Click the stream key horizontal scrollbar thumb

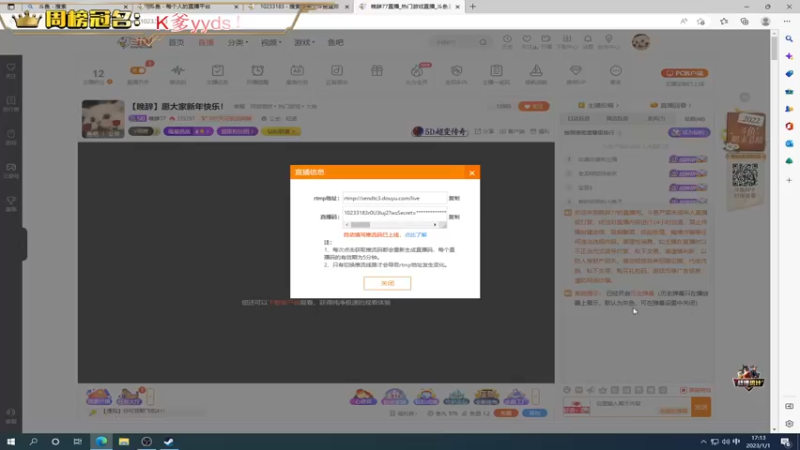(360, 225)
